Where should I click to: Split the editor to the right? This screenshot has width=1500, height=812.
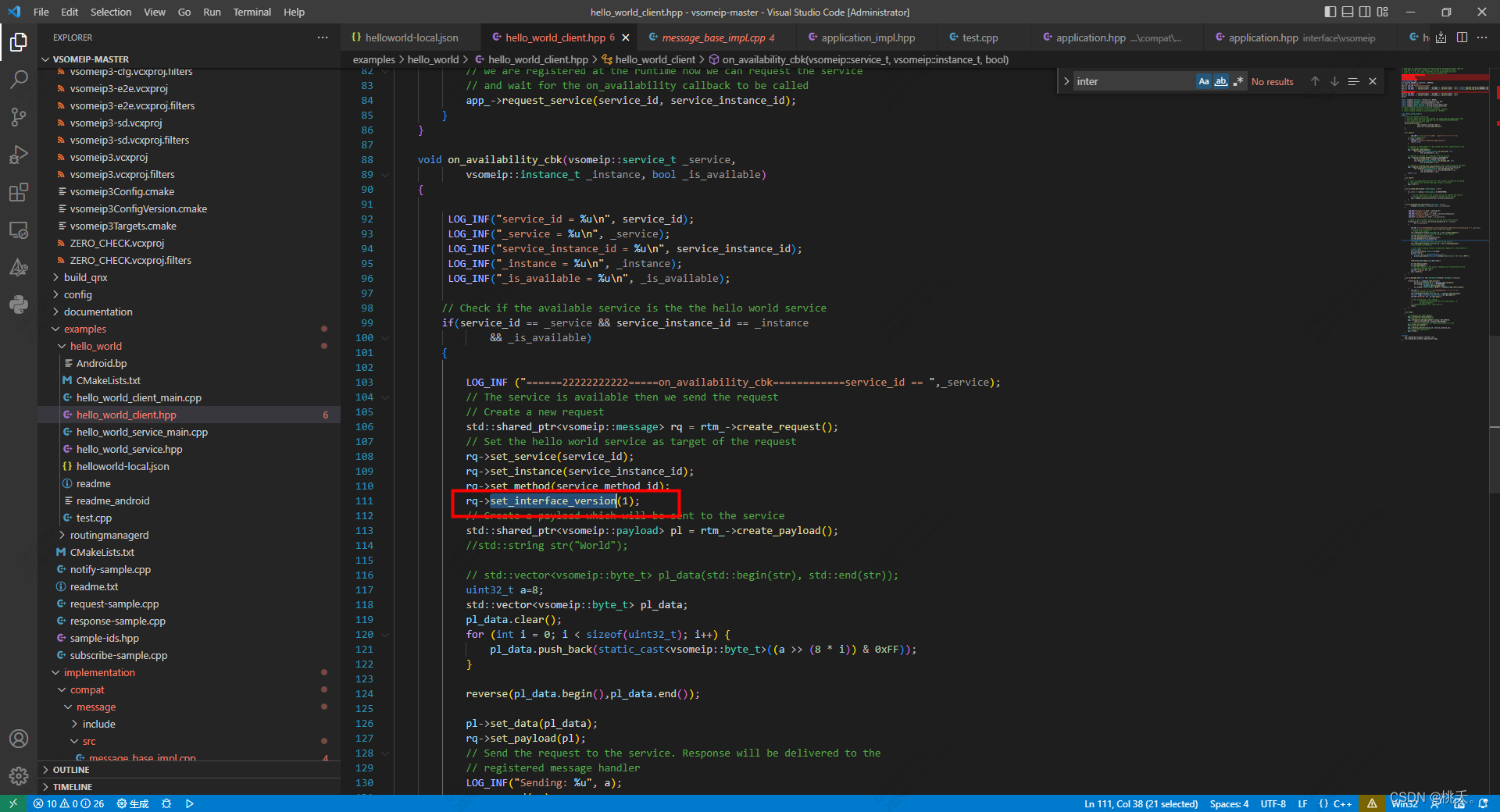coord(1462,37)
